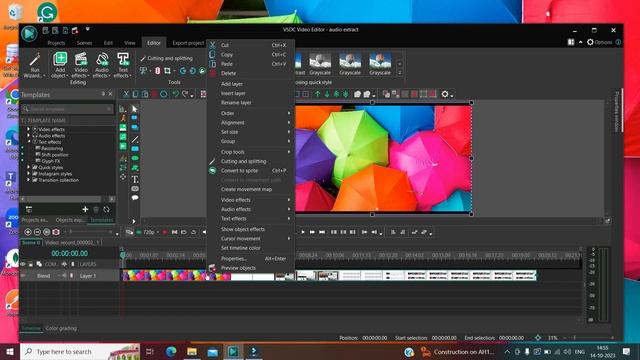Select the ellipse shape tool

point(135,158)
